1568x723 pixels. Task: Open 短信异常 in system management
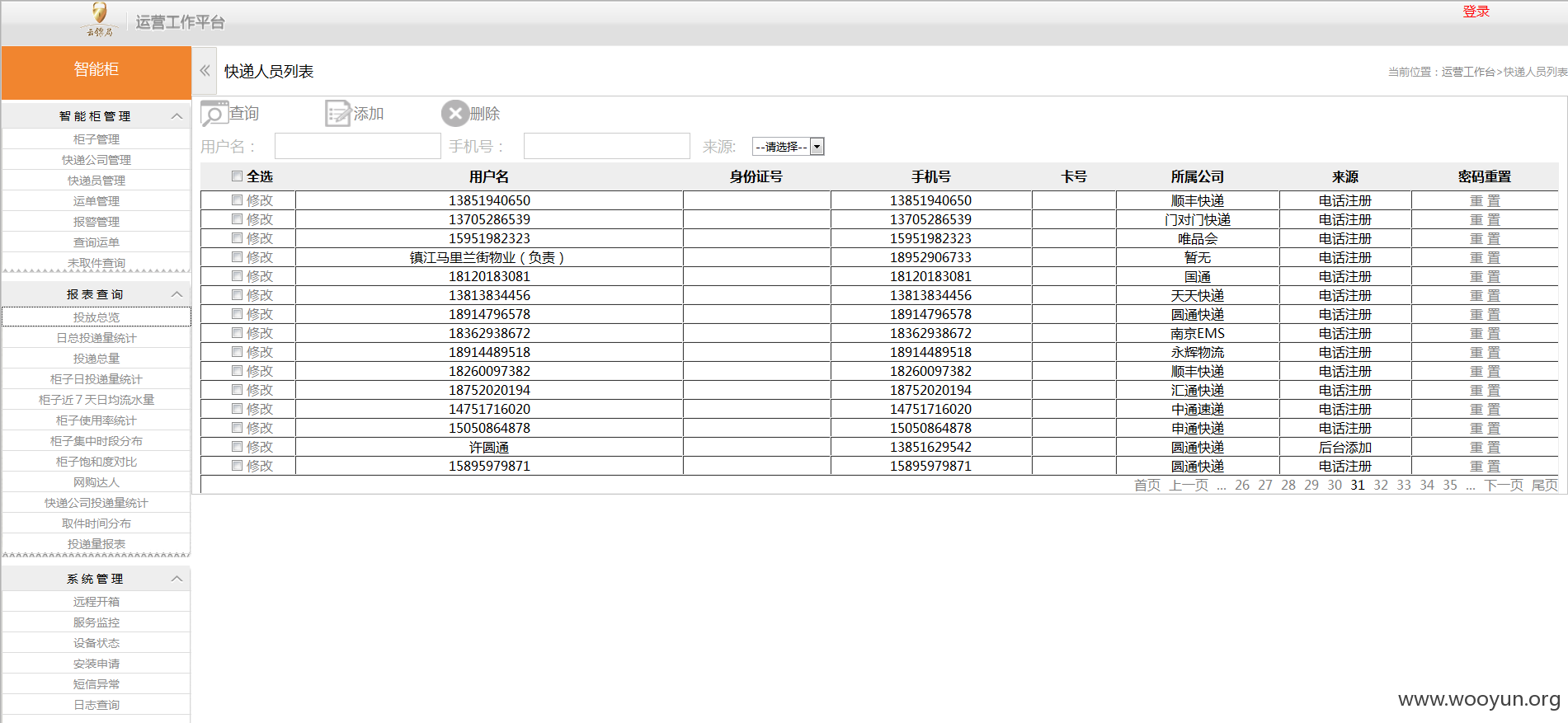(x=97, y=684)
